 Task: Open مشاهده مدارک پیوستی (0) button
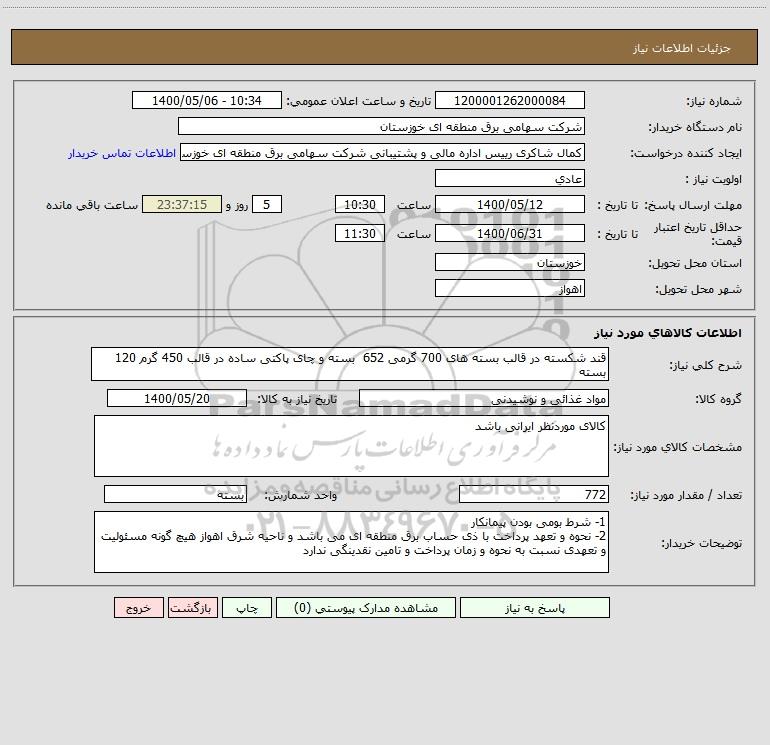[x=366, y=607]
